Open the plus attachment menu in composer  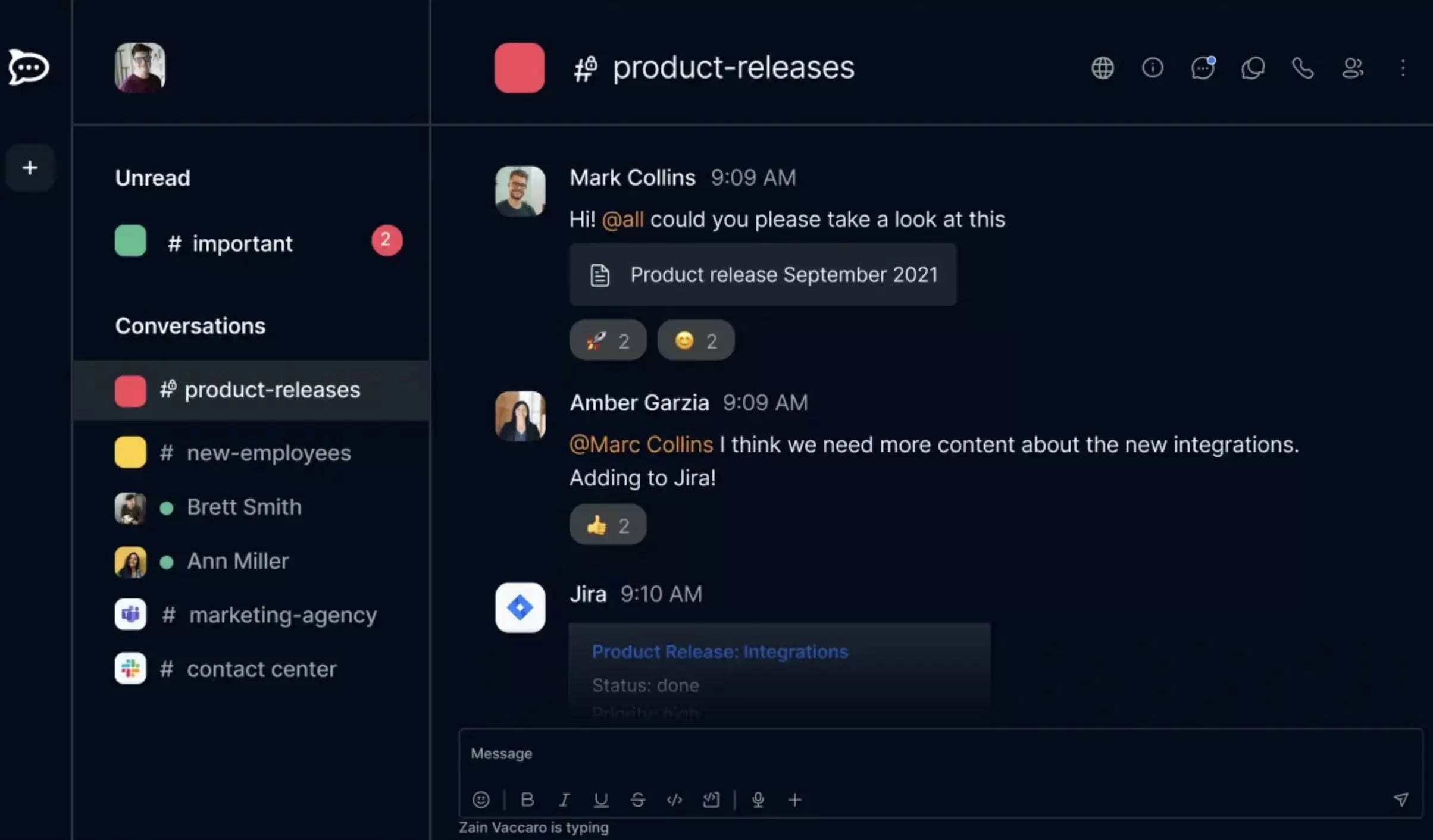794,800
